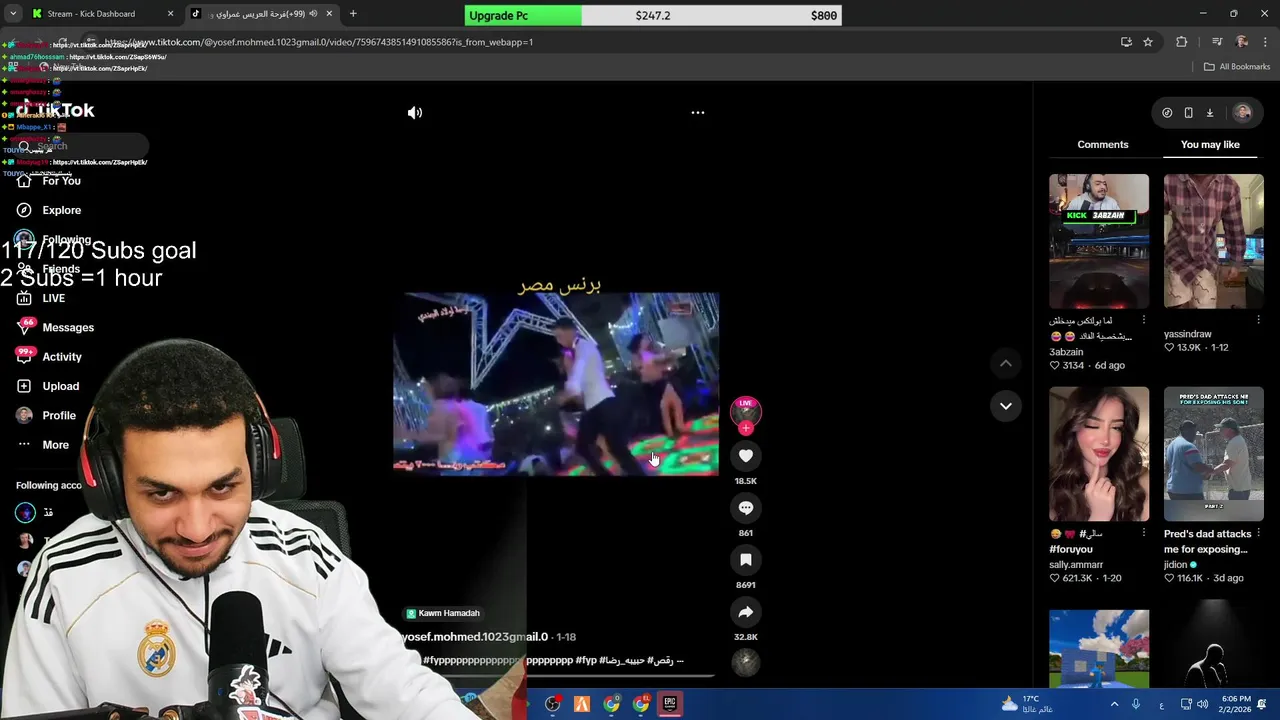Go to the next video with the down chevron

point(1006,406)
